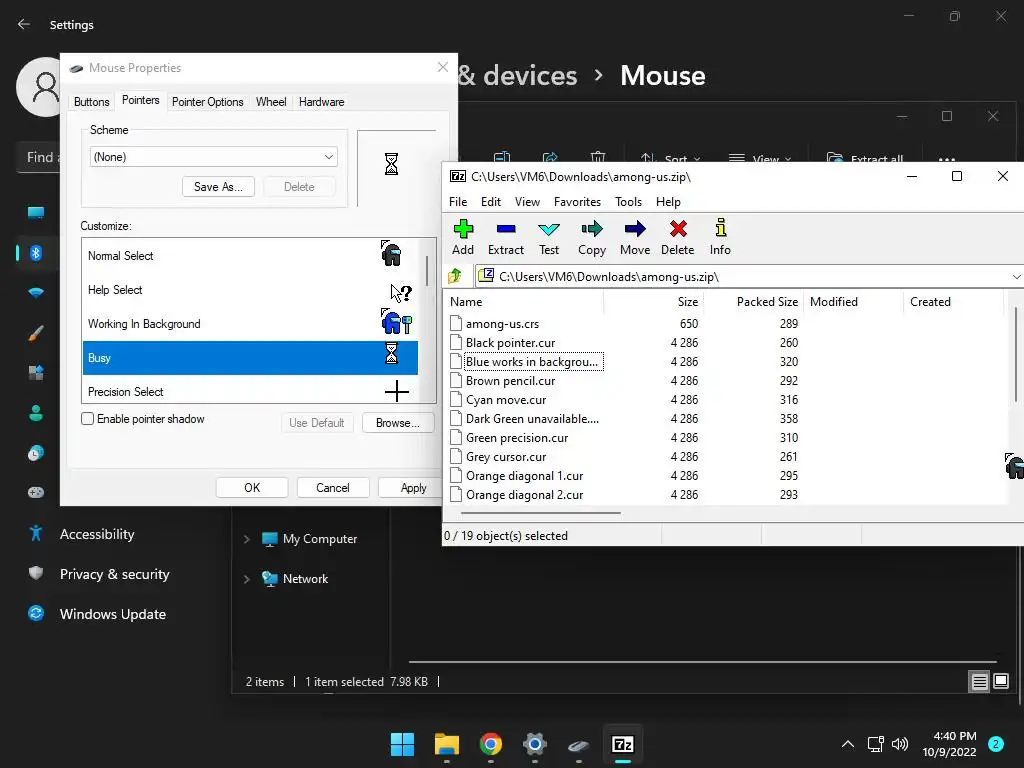This screenshot has width=1024, height=768.
Task: Open the network icon in system tray
Action: 875,744
